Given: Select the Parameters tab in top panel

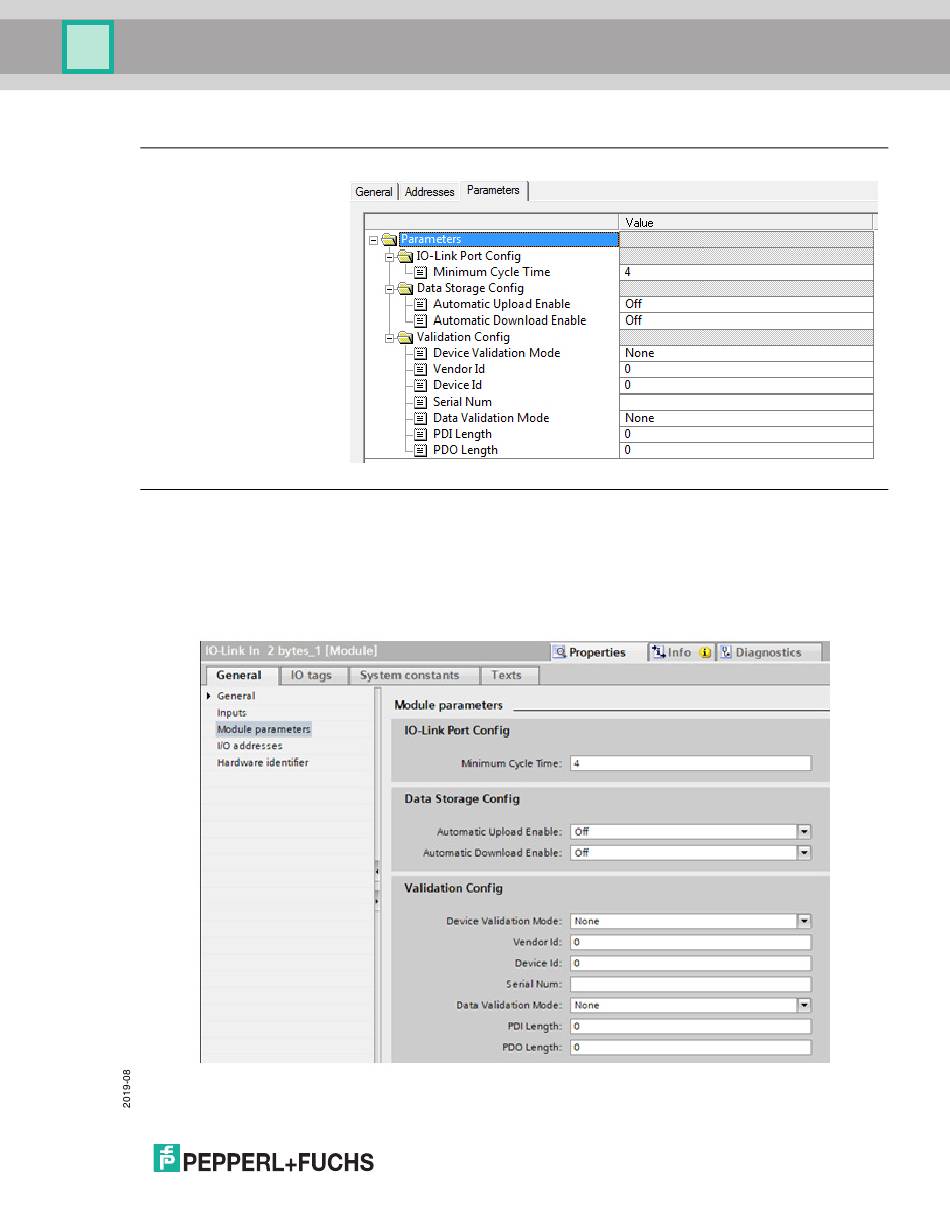Looking at the screenshot, I should coord(493,190).
